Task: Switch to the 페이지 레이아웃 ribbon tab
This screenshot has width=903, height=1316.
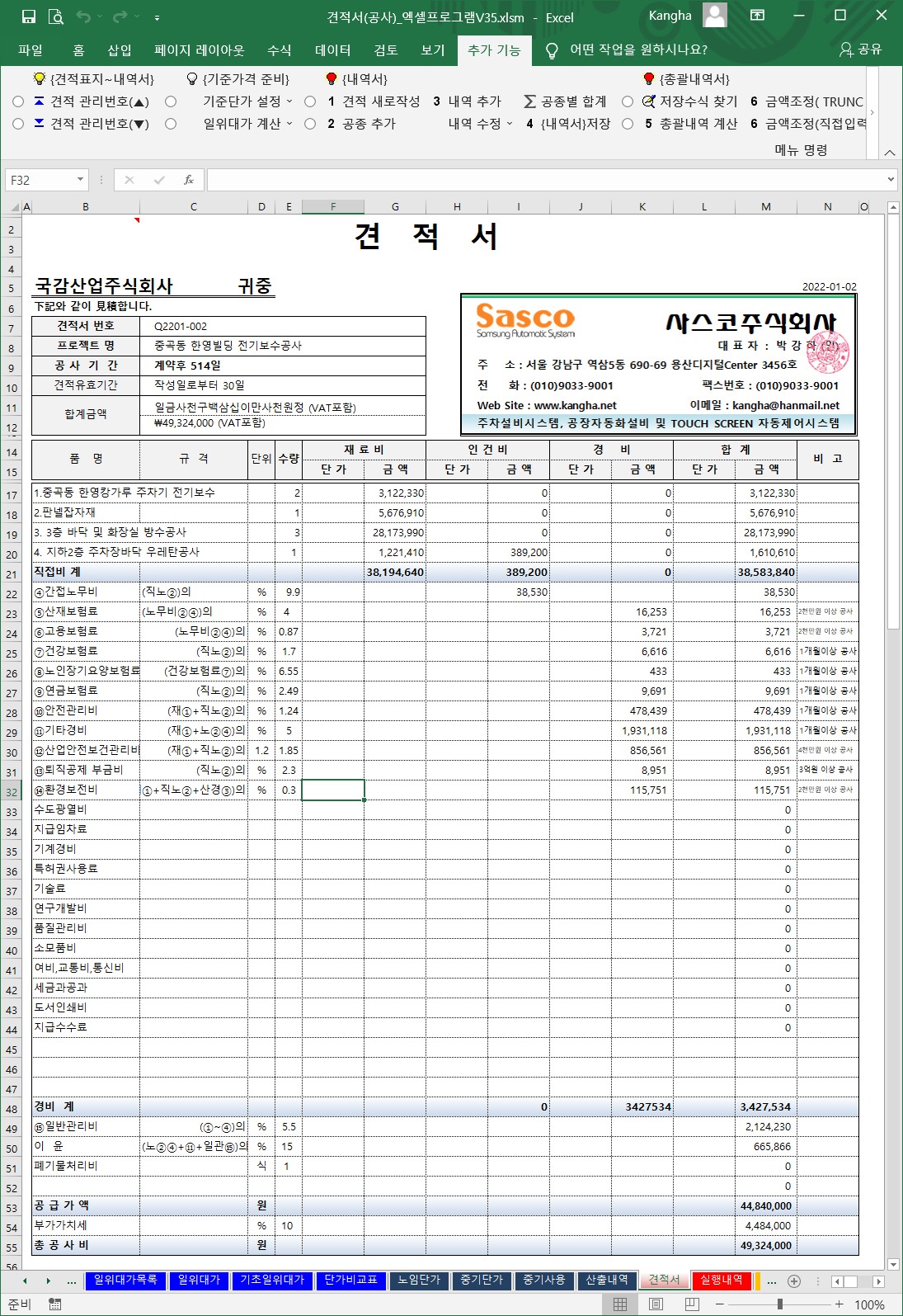Action: (199, 50)
